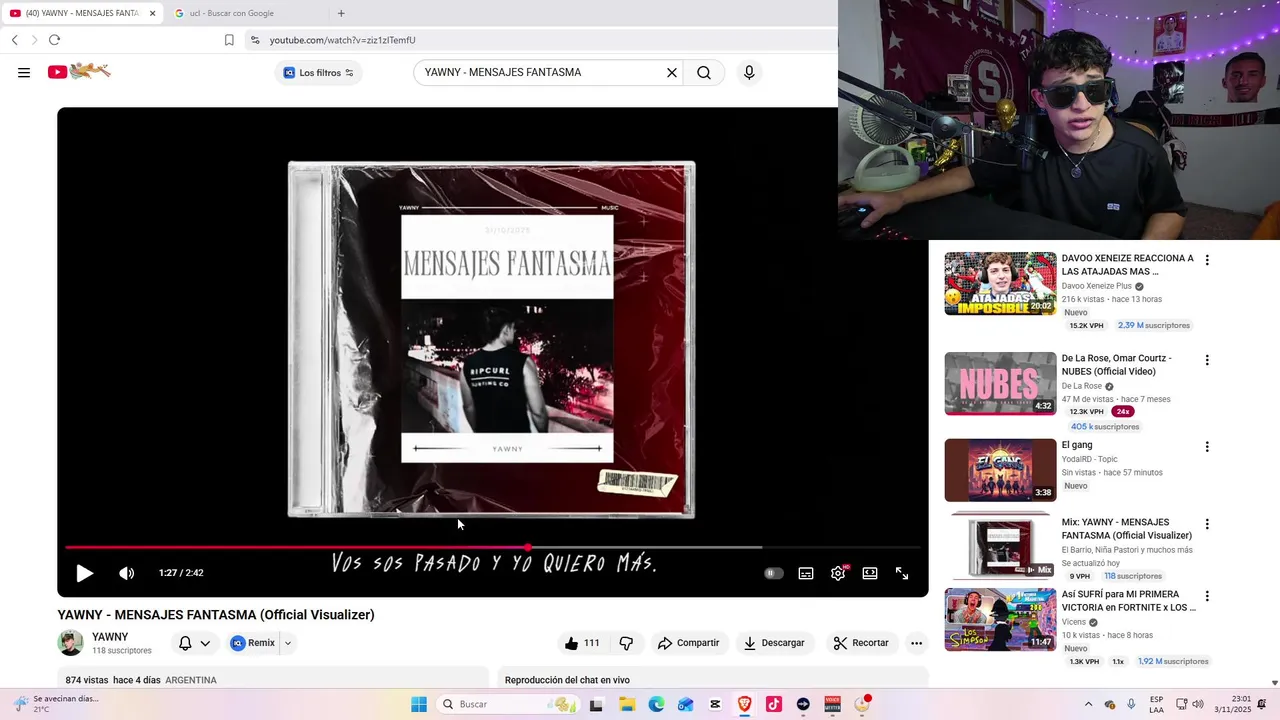
Task: Go back in browser history
Action: click(x=14, y=40)
